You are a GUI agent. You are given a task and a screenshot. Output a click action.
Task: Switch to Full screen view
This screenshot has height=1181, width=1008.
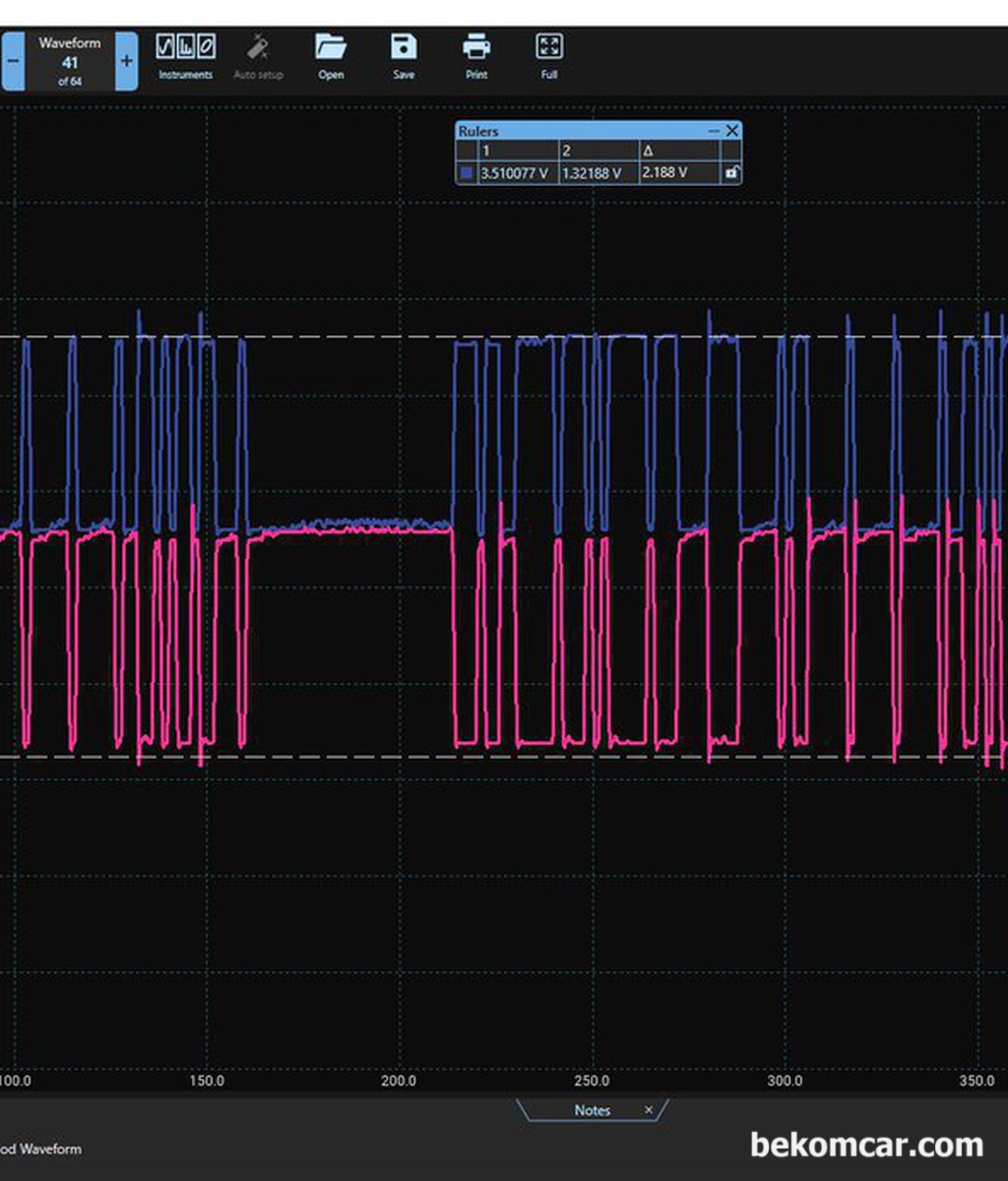click(549, 58)
